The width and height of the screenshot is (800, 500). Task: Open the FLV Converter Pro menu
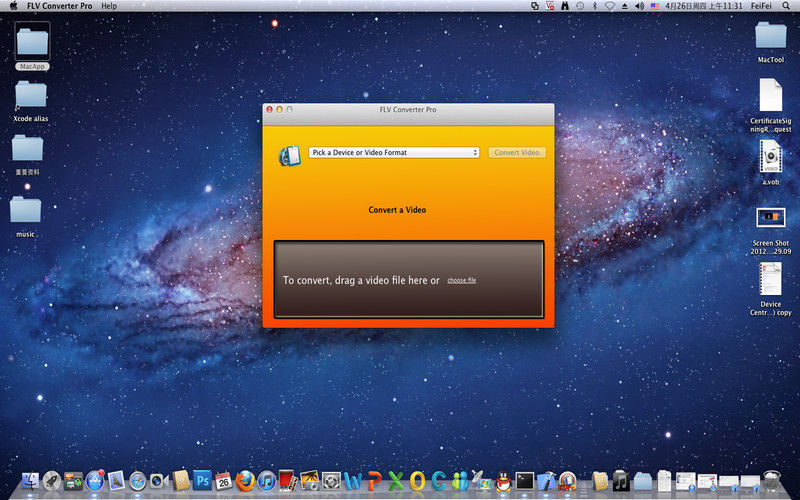point(60,6)
